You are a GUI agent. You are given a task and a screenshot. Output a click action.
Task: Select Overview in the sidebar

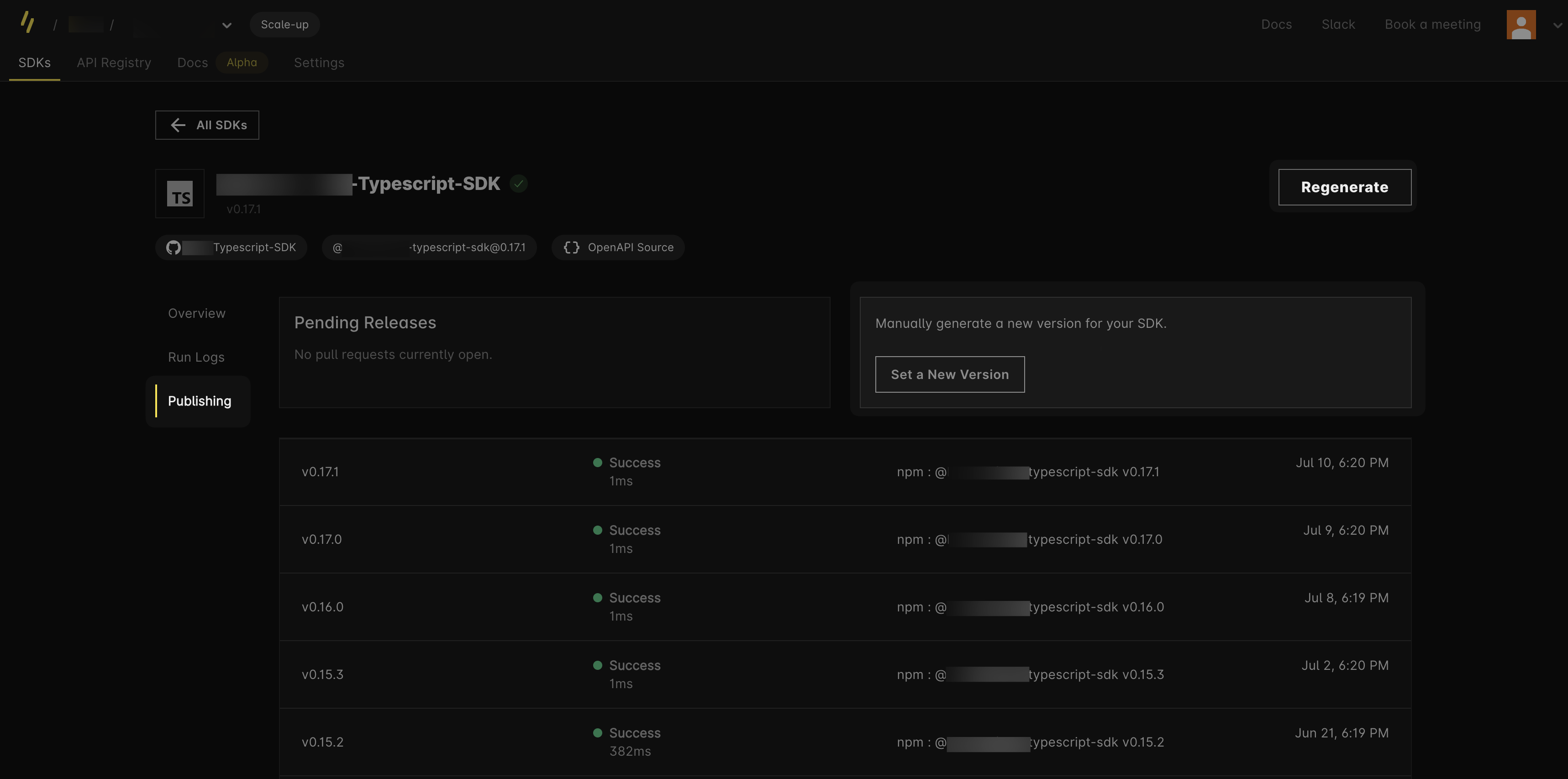[x=197, y=313]
